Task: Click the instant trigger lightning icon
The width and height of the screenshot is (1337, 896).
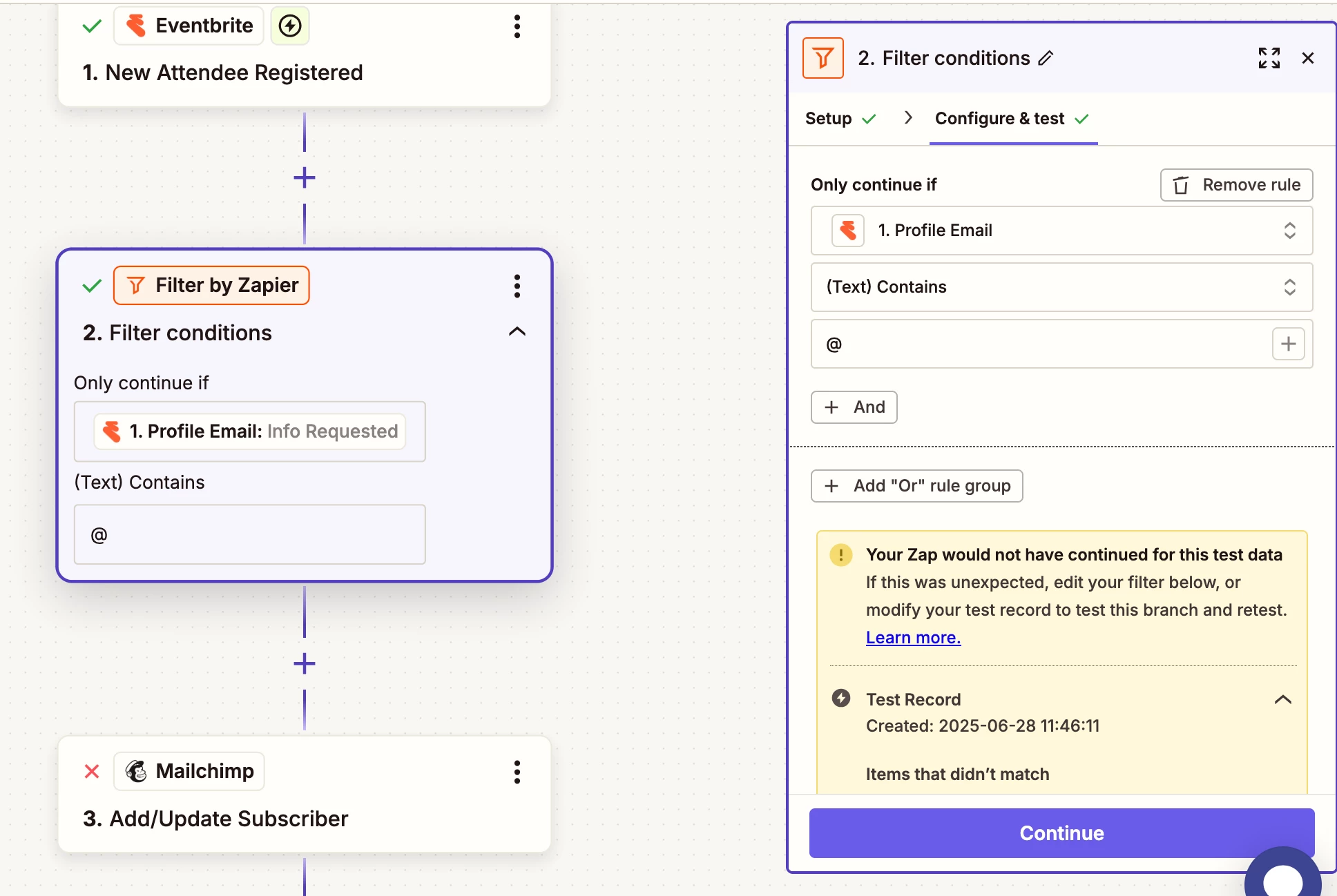Action: point(290,26)
